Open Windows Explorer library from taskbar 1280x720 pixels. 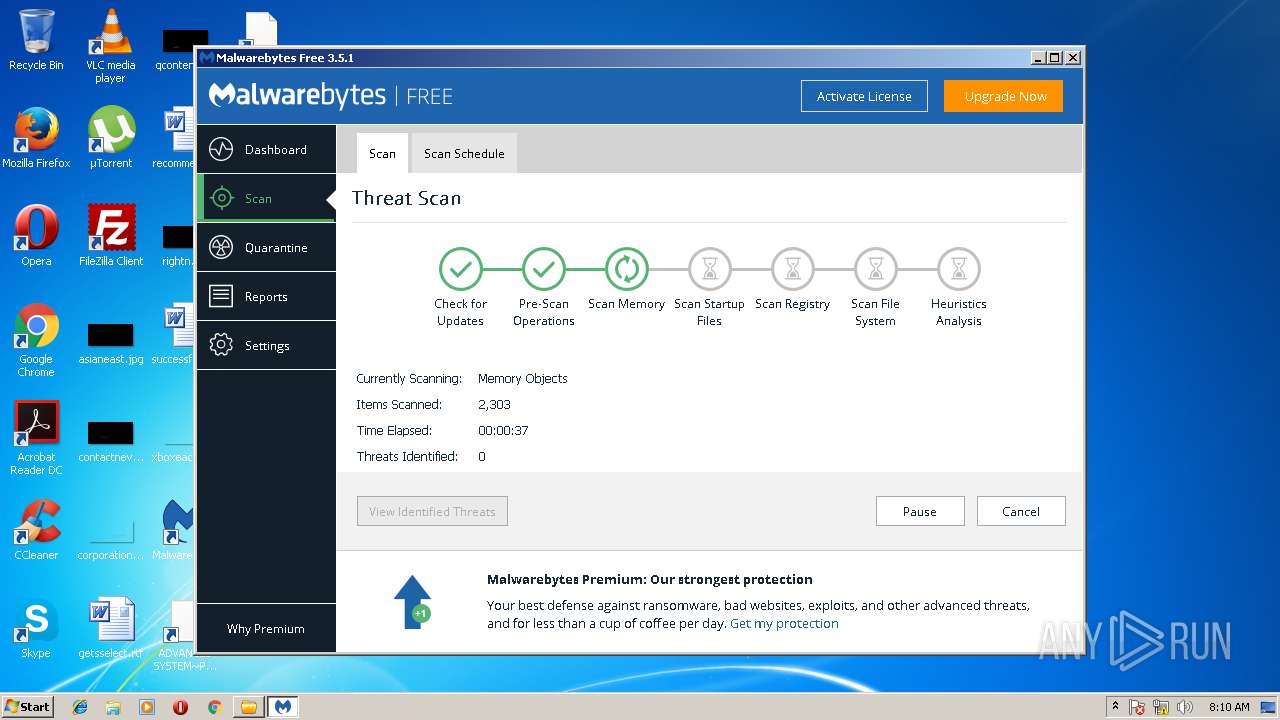pyautogui.click(x=113, y=707)
